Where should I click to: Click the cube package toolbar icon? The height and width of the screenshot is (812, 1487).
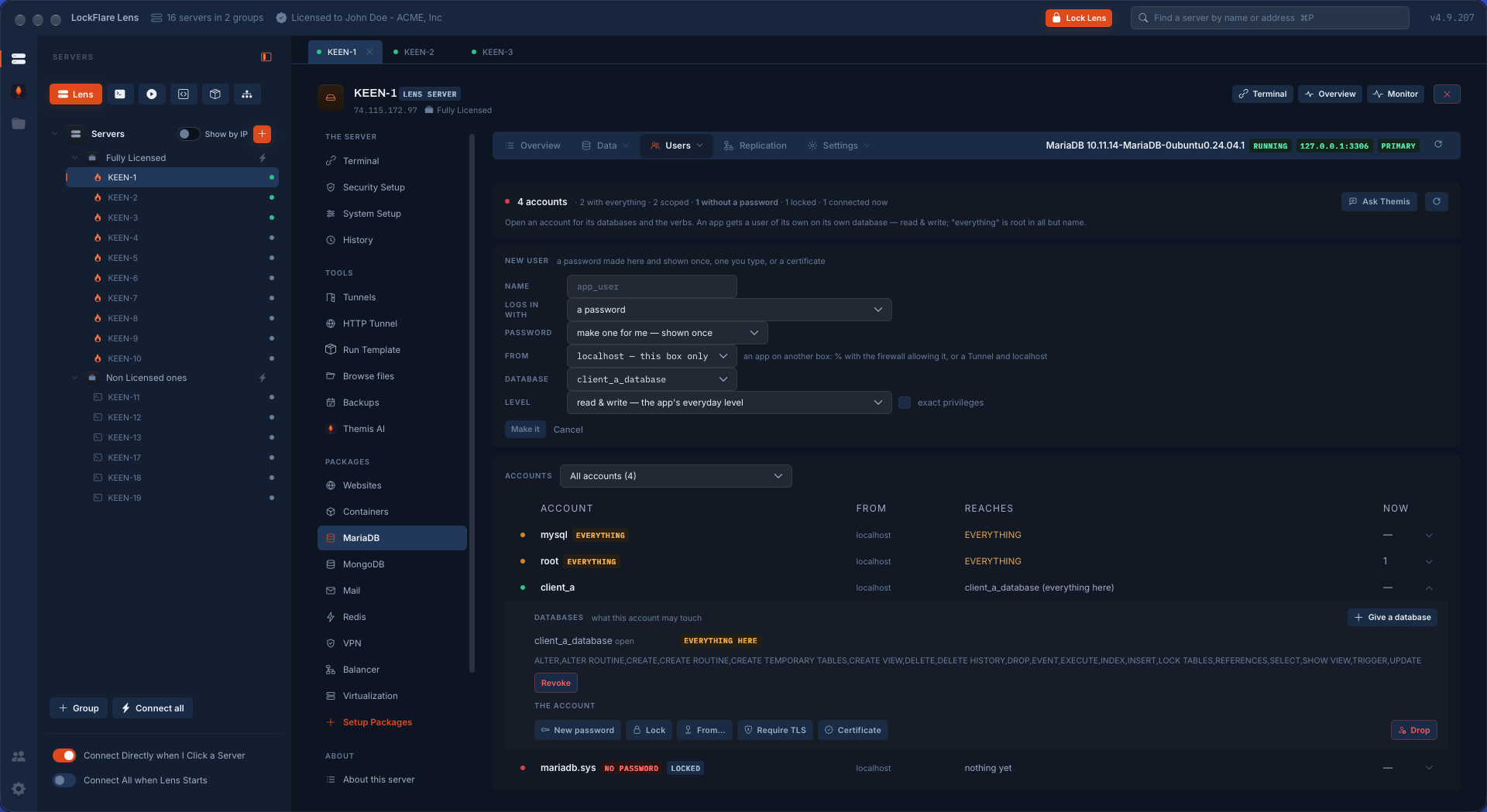[x=215, y=94]
